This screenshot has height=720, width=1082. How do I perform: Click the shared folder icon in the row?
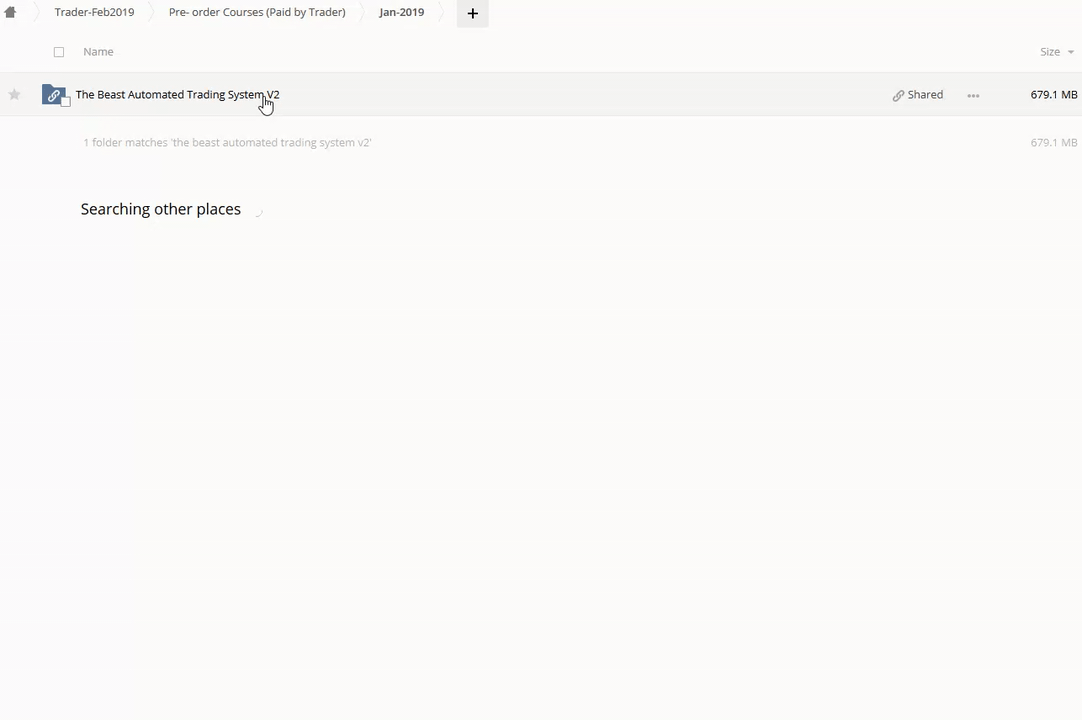(54, 95)
